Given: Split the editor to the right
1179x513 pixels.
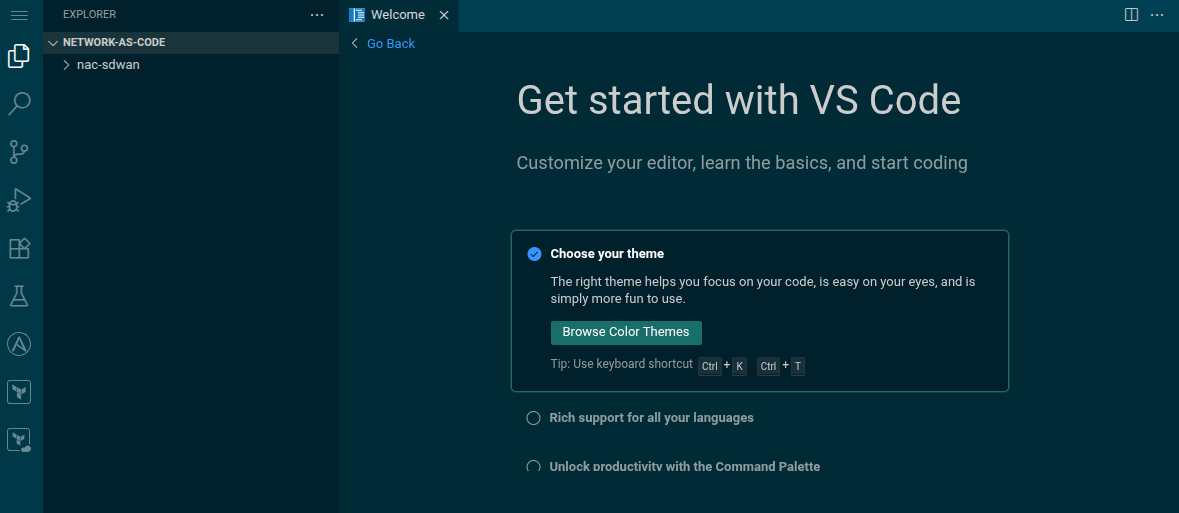Looking at the screenshot, I should click(x=1131, y=15).
